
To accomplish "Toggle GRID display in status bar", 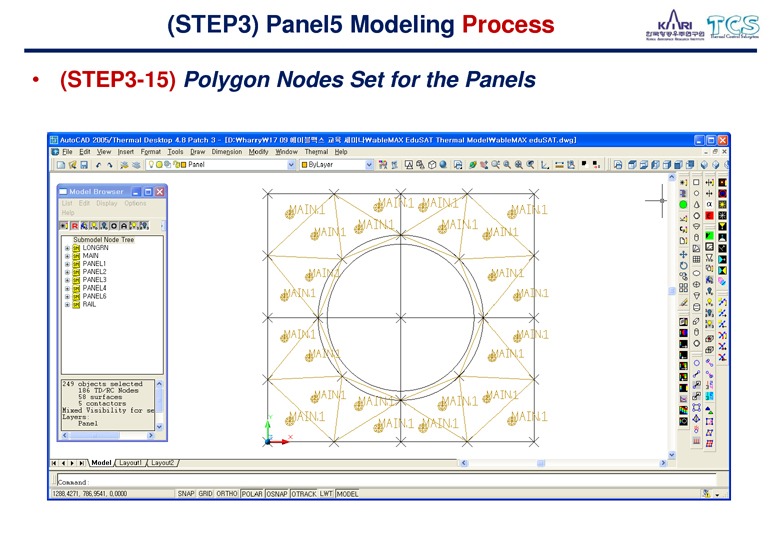I will click(x=205, y=494).
